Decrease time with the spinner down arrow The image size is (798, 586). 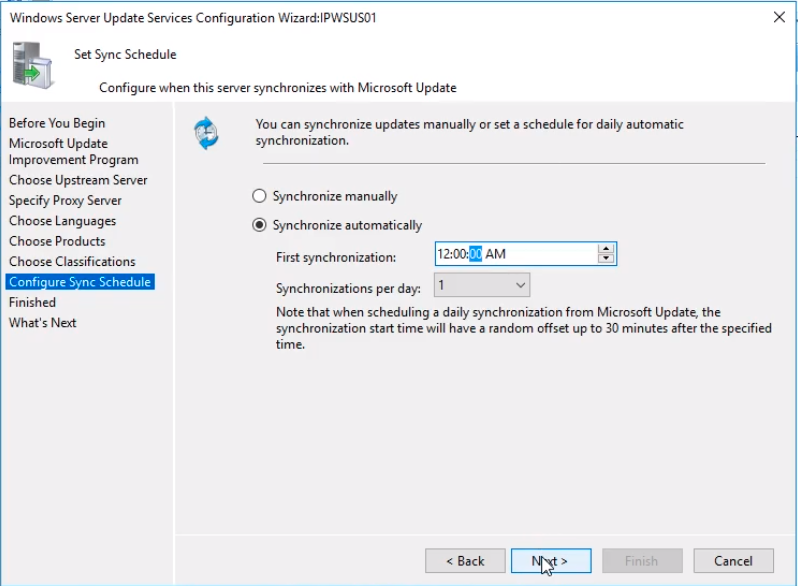[606, 258]
